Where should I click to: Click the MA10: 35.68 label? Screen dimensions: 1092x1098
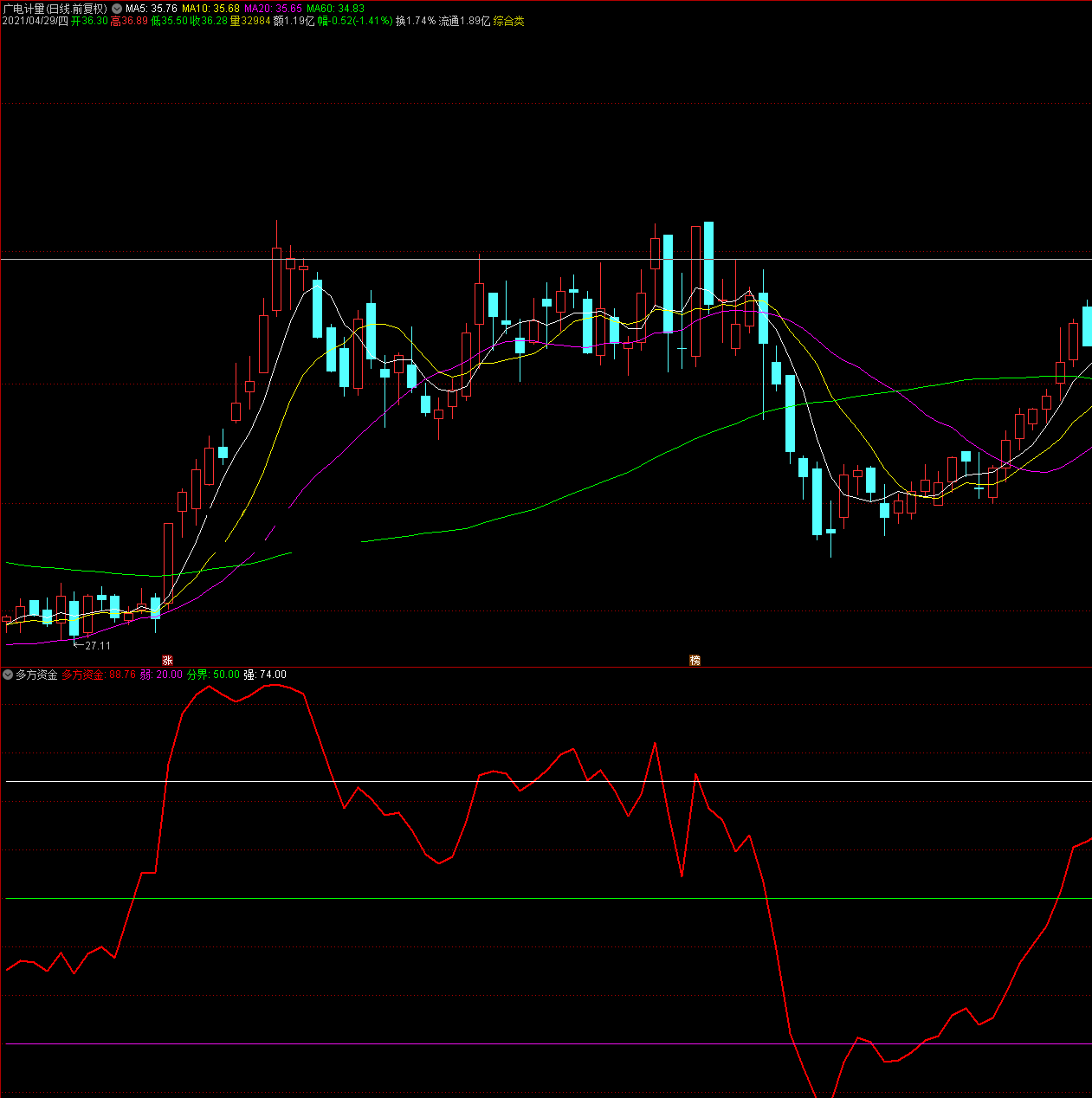(210, 9)
